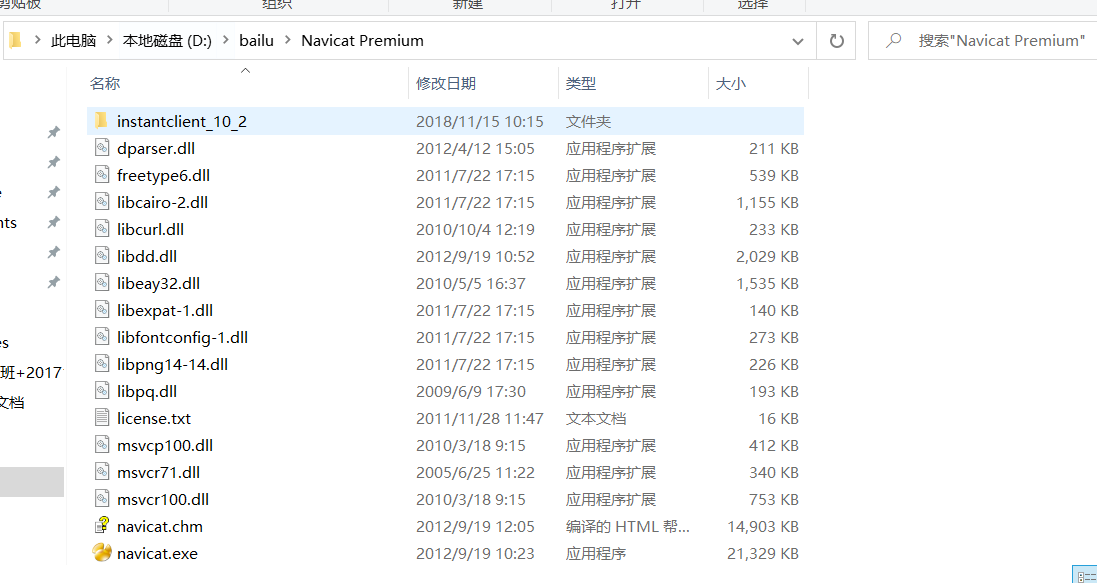Click date 2009/6/9 17:30
The height and width of the screenshot is (583, 1097).
[x=471, y=391]
